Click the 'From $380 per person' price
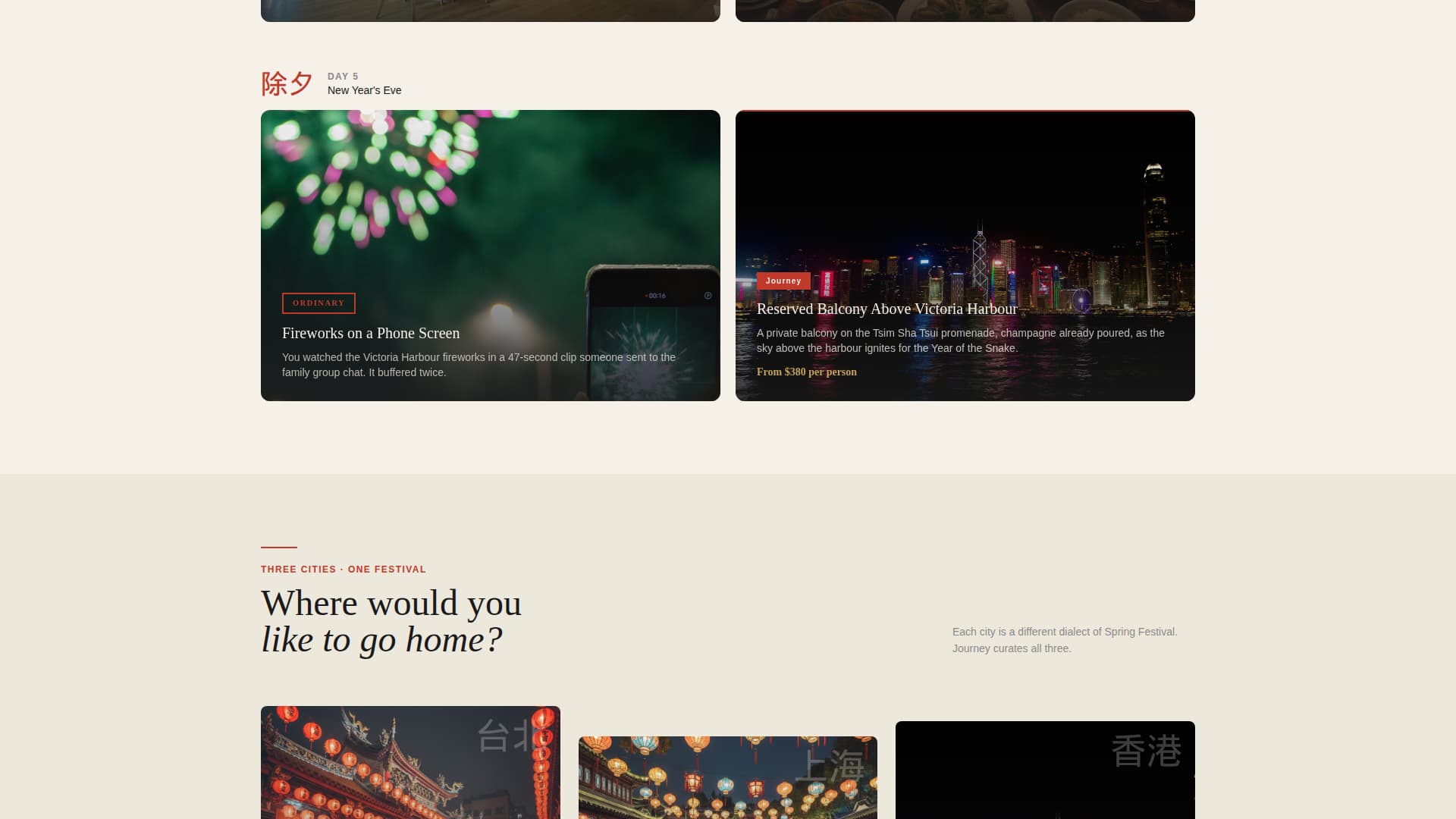This screenshot has width=1456, height=819. tap(807, 372)
